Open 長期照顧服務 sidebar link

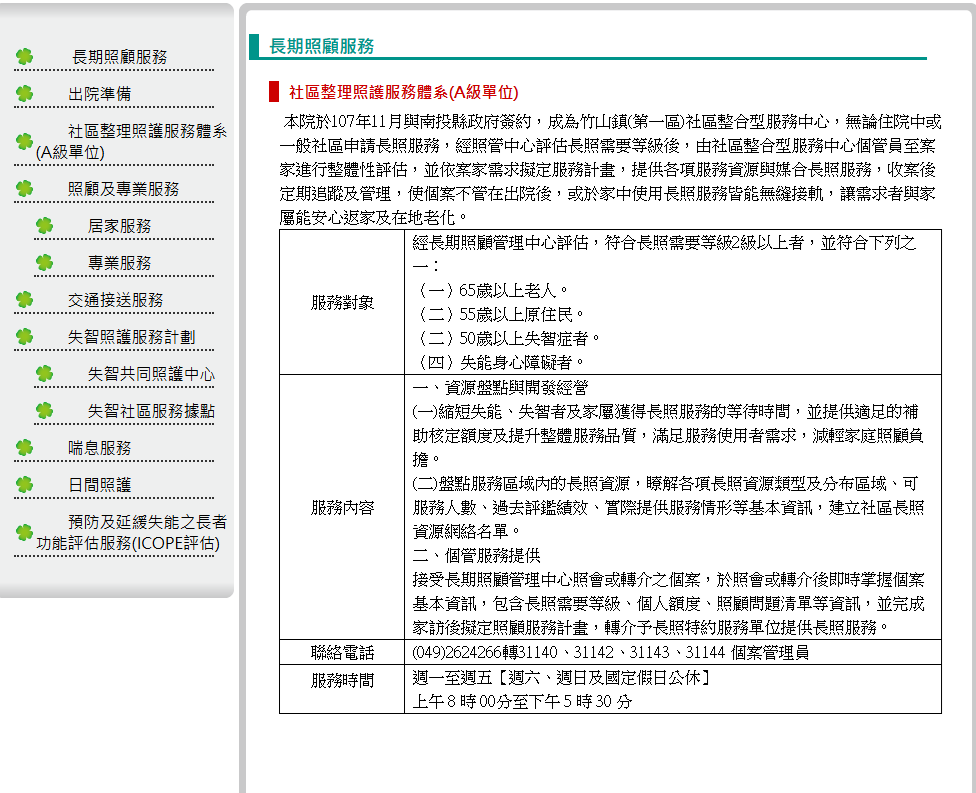click(120, 57)
